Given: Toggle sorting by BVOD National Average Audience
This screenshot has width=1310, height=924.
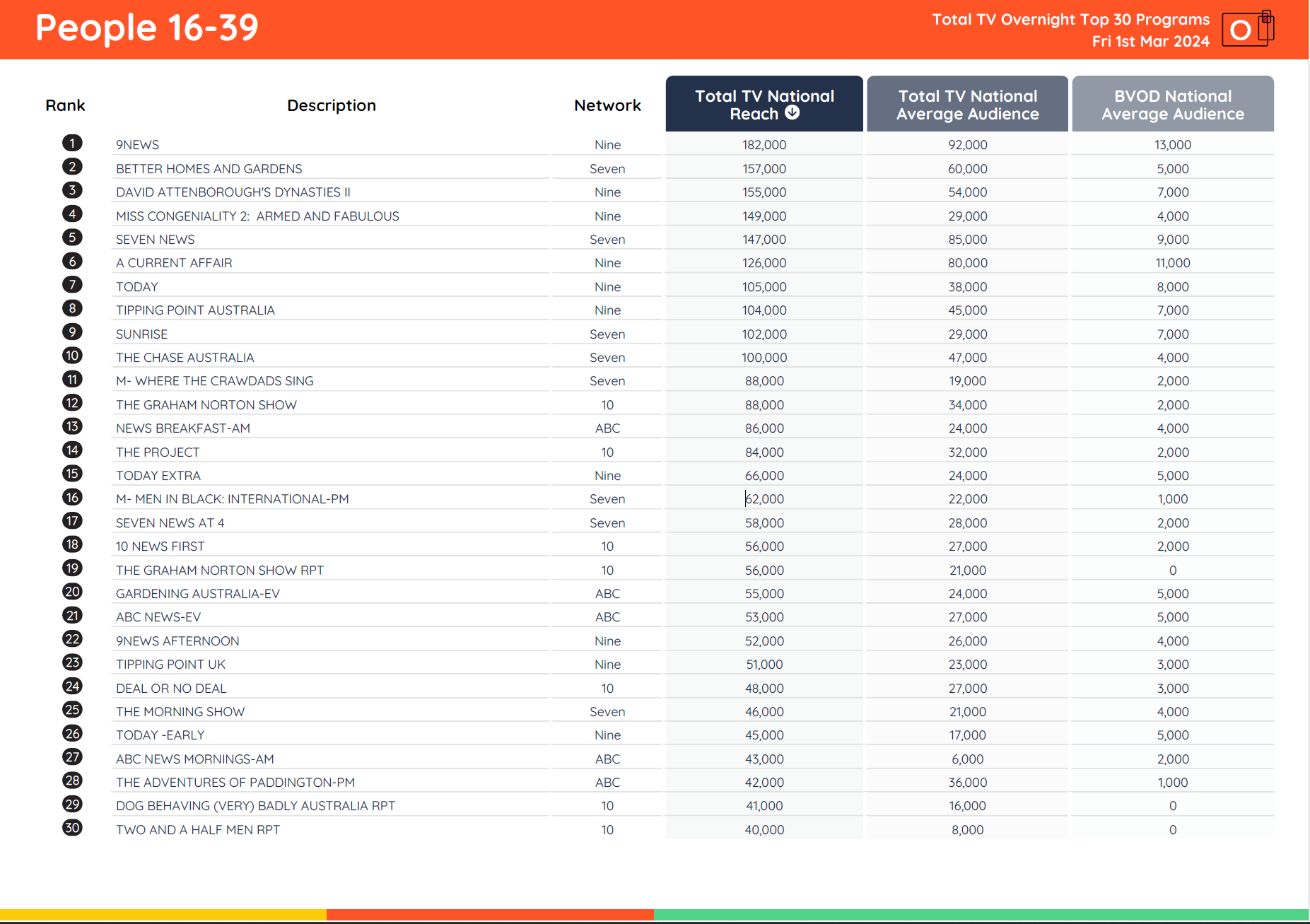Looking at the screenshot, I should click(x=1172, y=104).
